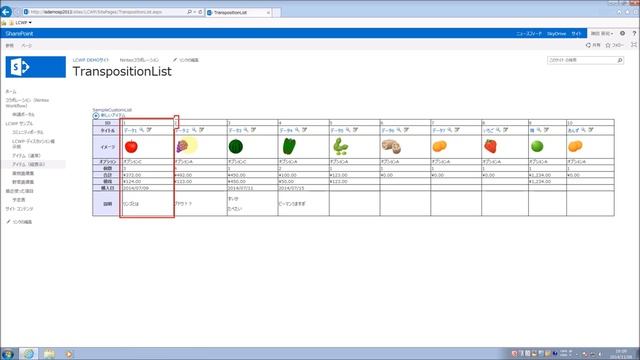
Task: Open view magnifier icon for item ID 5
Action: [x=348, y=130]
